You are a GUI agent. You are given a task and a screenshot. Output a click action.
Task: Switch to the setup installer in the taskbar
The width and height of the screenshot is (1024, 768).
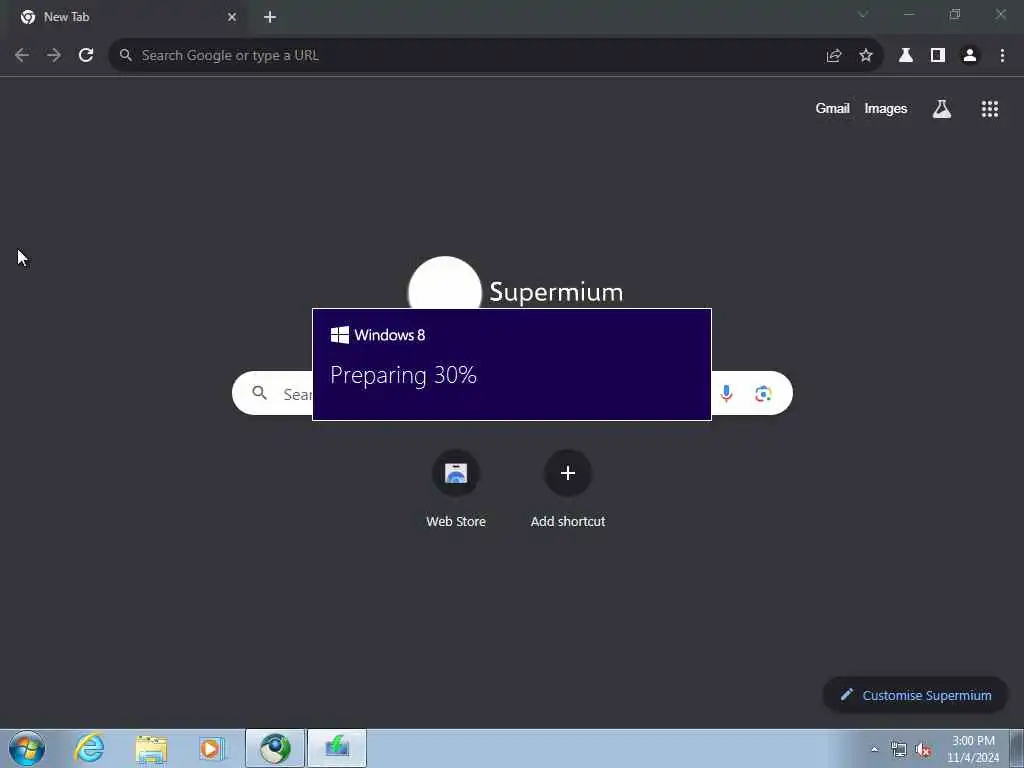pos(337,748)
